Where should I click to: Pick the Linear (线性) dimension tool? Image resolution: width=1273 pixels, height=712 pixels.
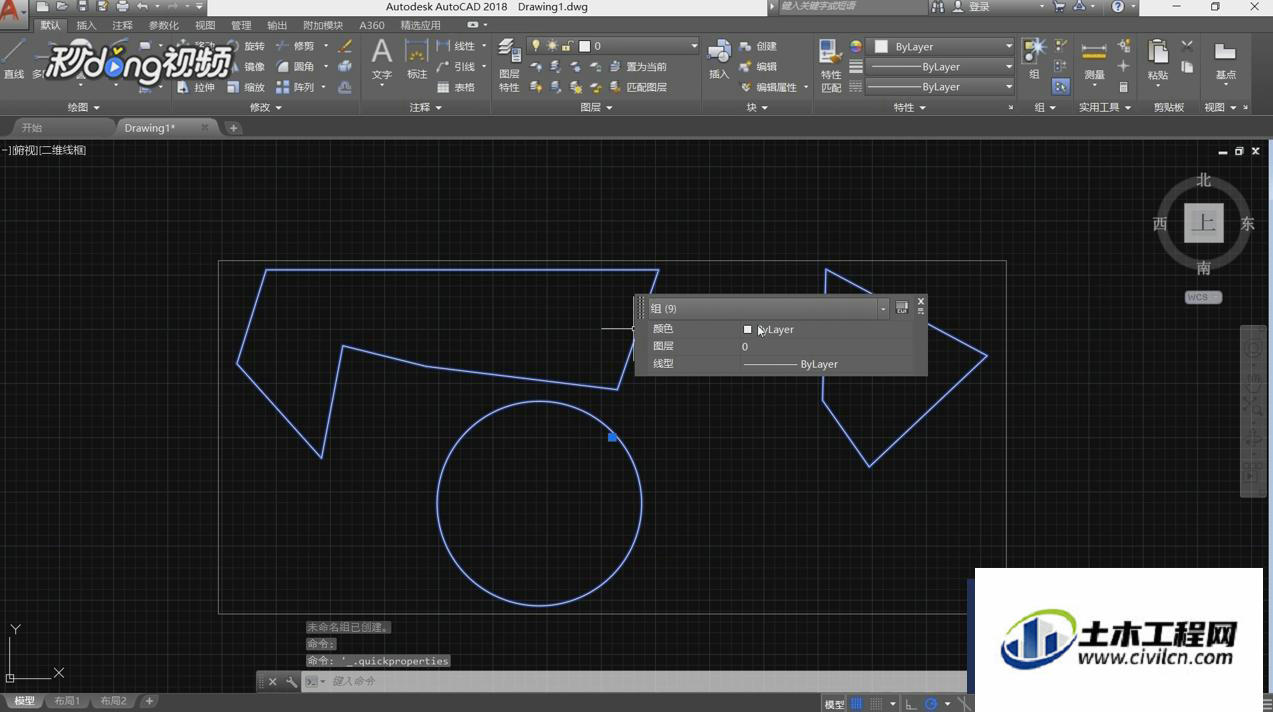click(456, 46)
